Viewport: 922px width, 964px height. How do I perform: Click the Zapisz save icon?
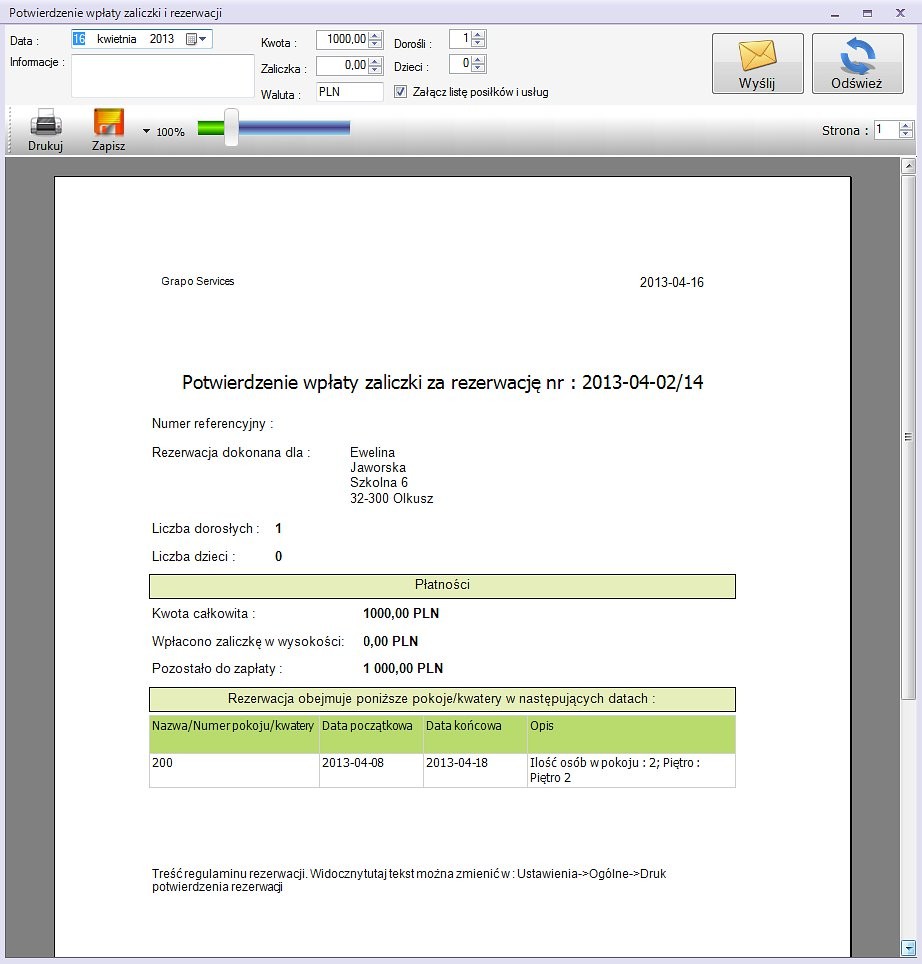click(x=109, y=122)
